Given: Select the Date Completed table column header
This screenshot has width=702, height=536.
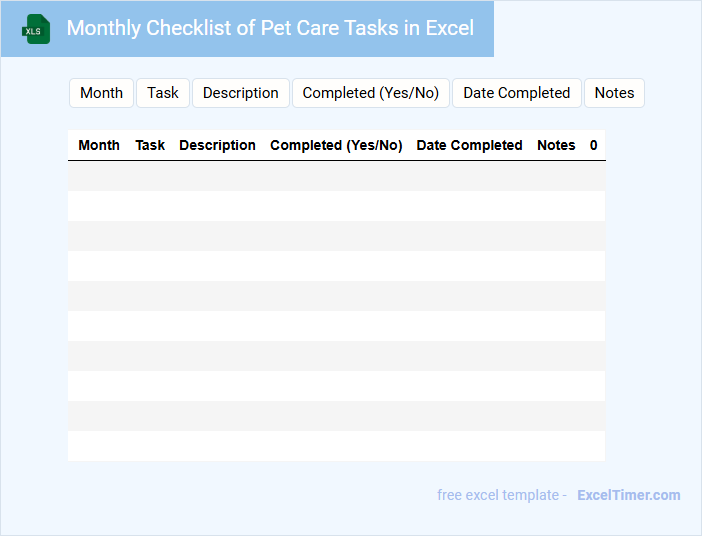Looking at the screenshot, I should 469,145.
